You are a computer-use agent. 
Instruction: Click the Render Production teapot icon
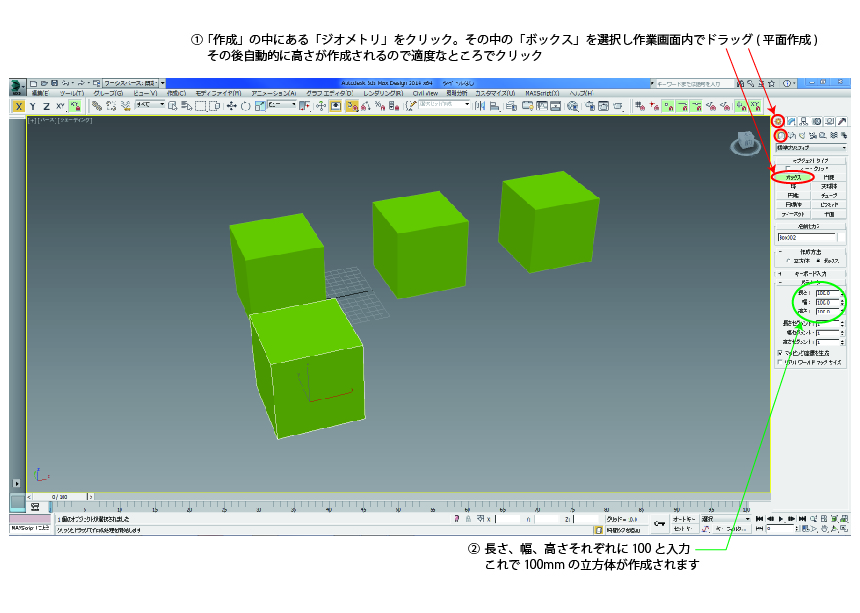click(618, 107)
